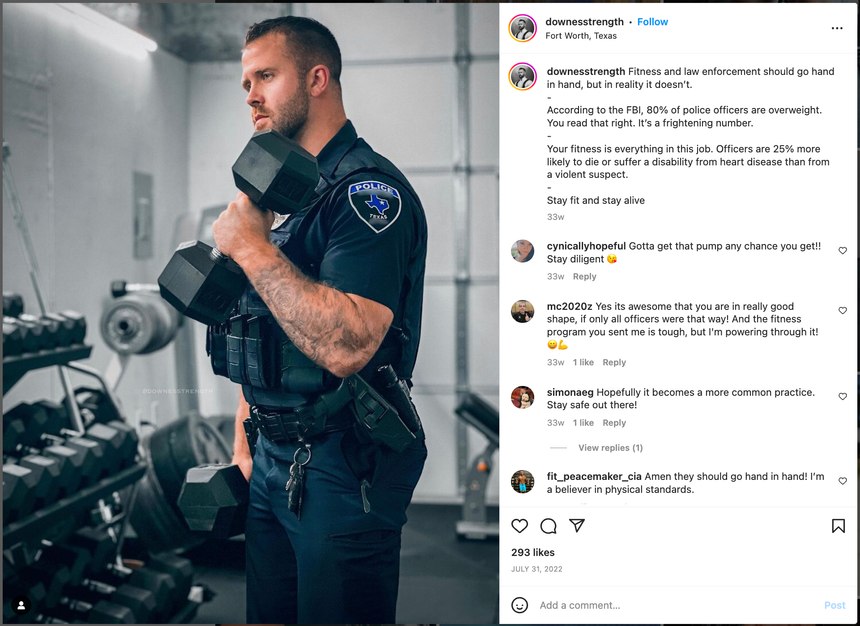Expand View replies (1) under simonaeg
860x626 pixels.
click(x=610, y=448)
